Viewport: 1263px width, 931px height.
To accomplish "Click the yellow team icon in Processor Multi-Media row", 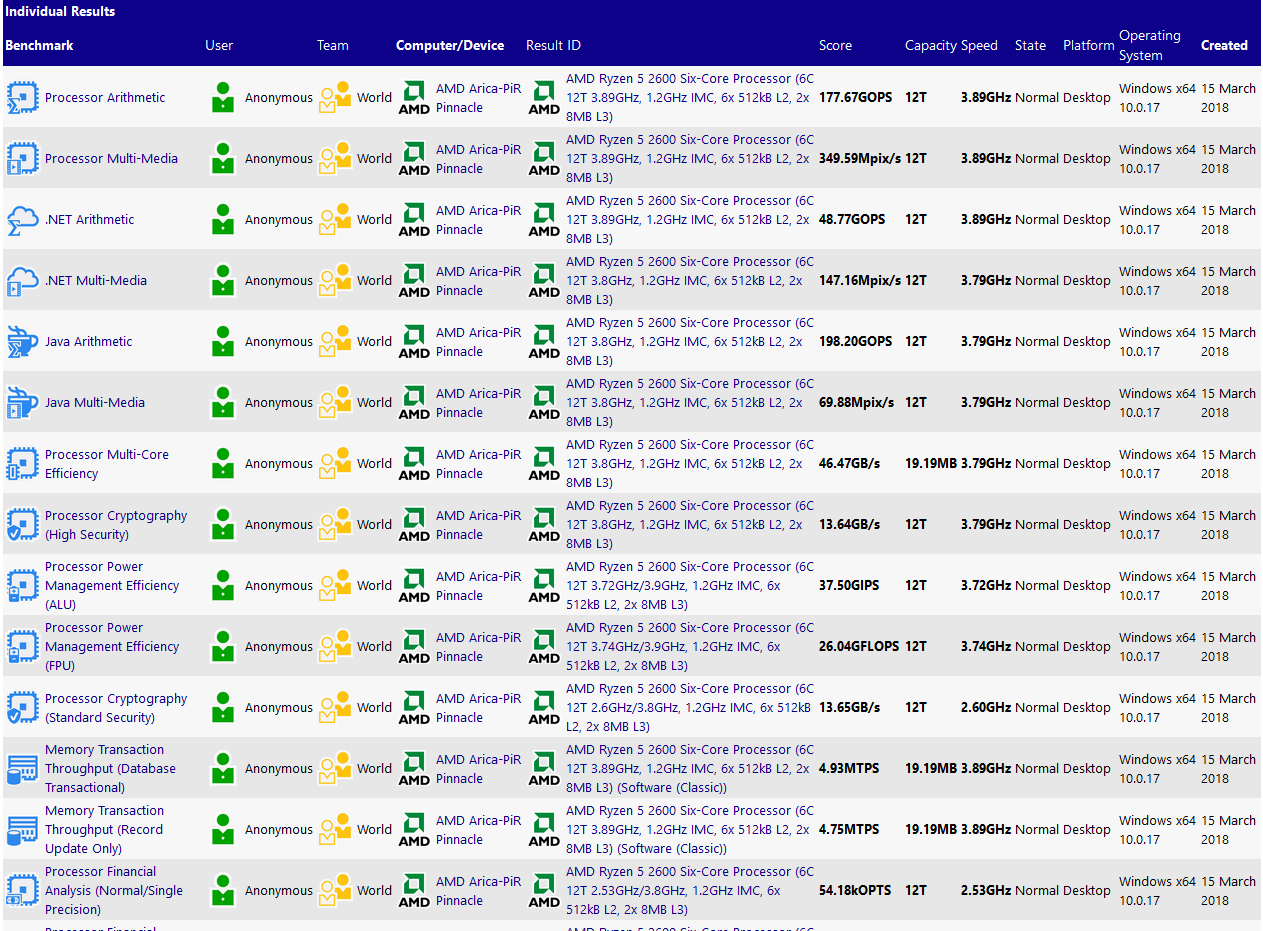I will (335, 159).
